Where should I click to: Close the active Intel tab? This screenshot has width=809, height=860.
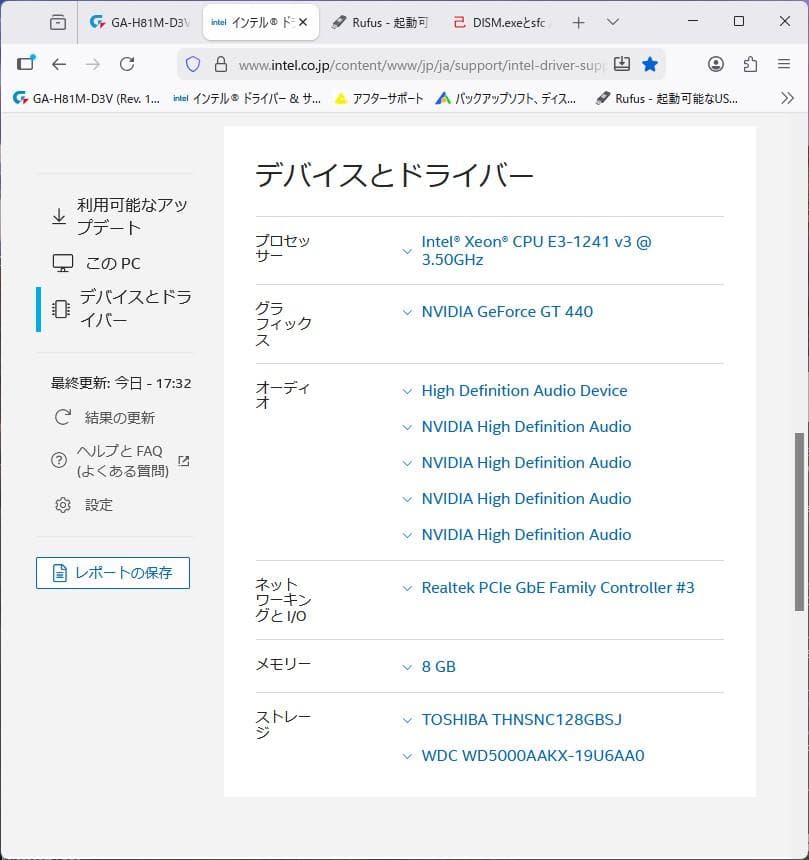303,22
